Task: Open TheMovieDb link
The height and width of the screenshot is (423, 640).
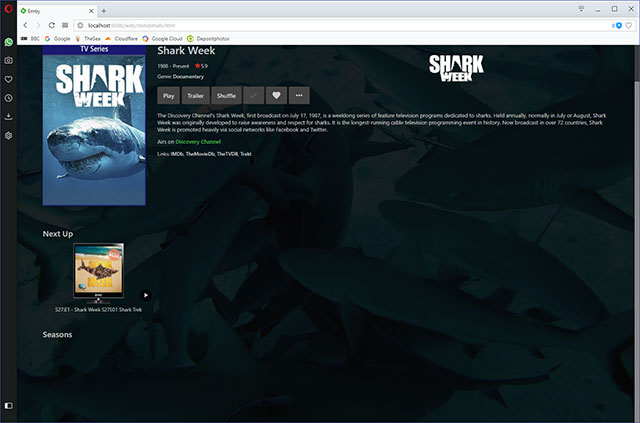Action: pos(200,154)
